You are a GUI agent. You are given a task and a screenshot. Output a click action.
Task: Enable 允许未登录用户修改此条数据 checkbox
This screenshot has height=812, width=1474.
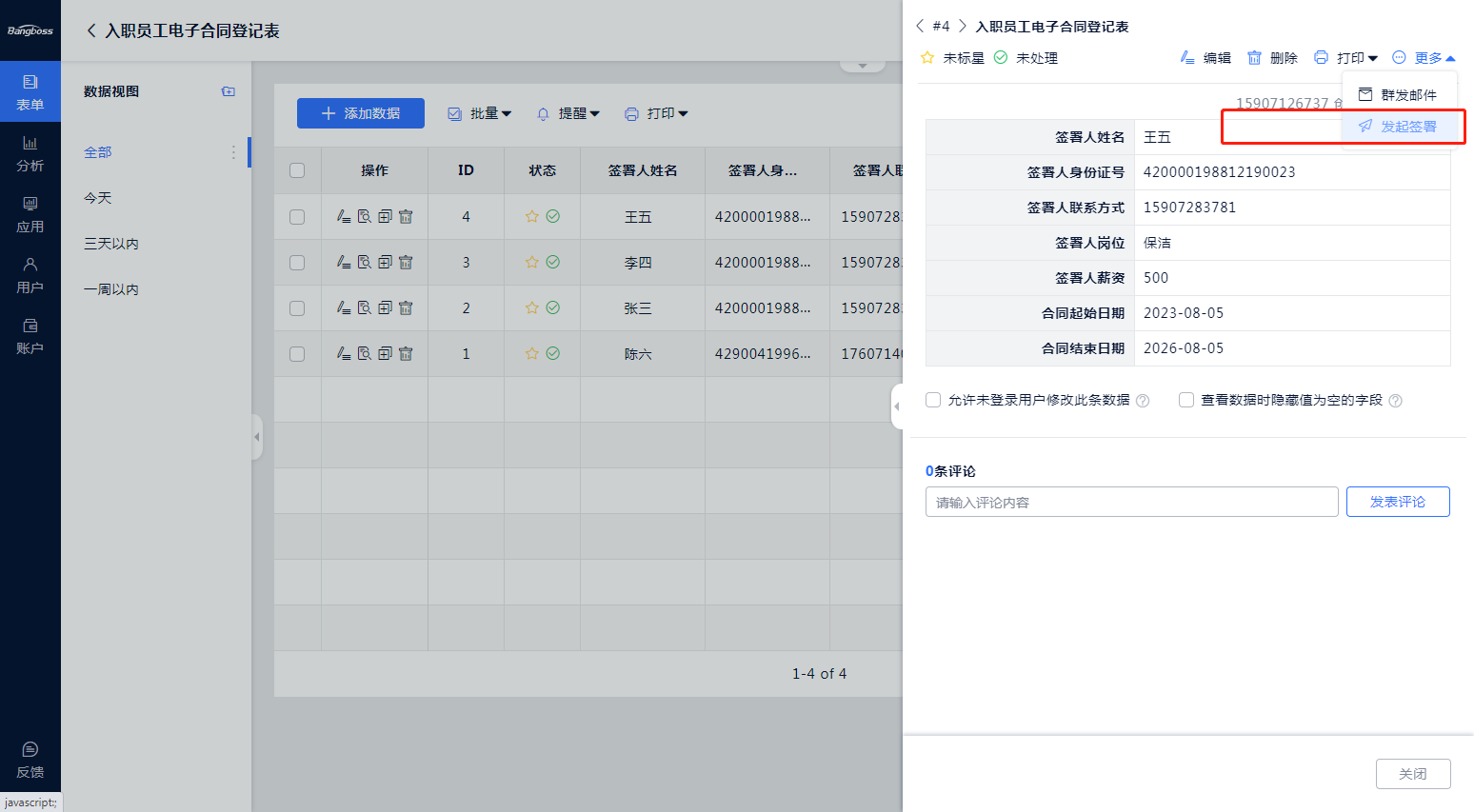point(933,400)
